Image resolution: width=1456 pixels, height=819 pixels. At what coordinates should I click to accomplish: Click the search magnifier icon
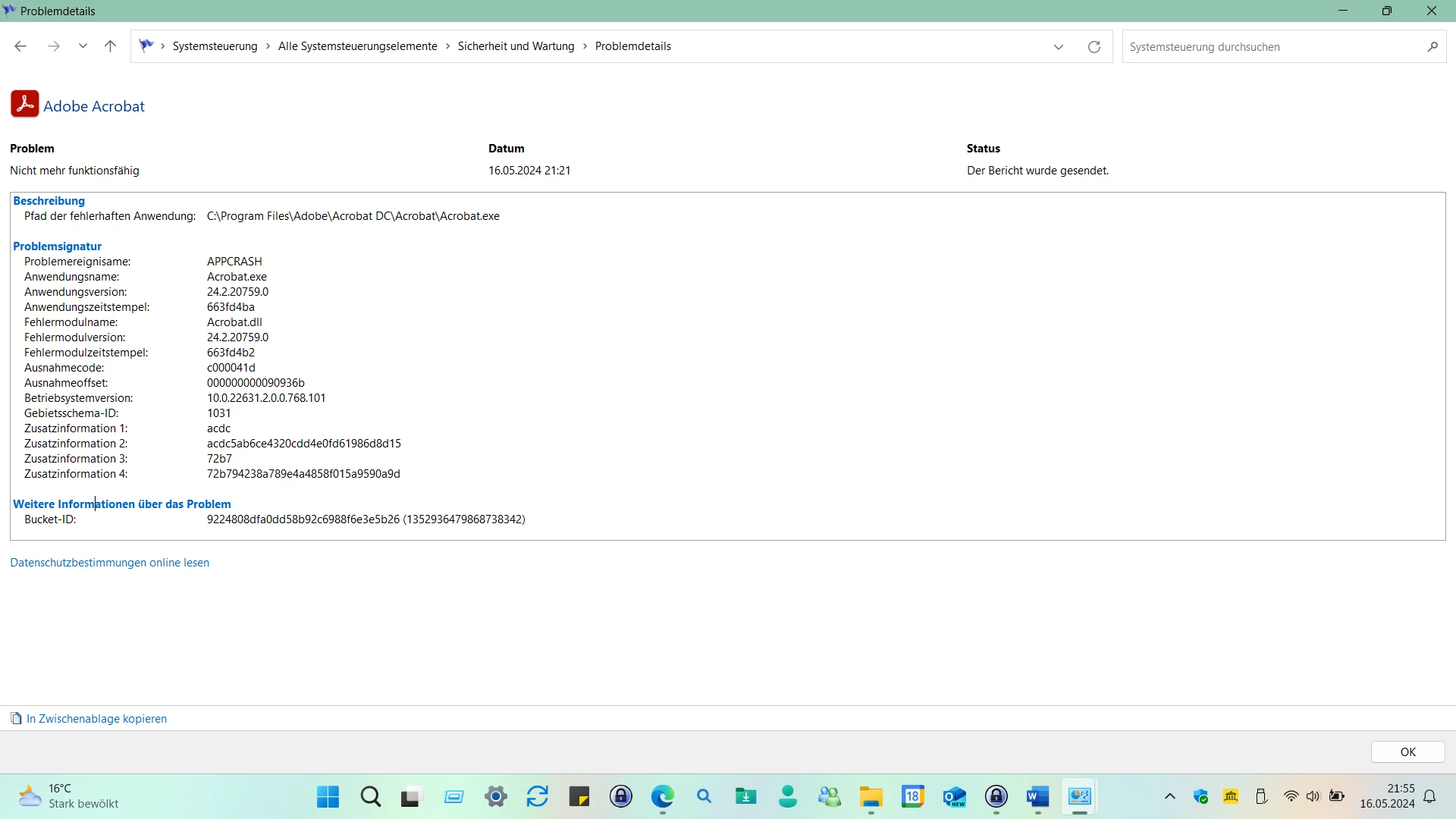point(1432,47)
